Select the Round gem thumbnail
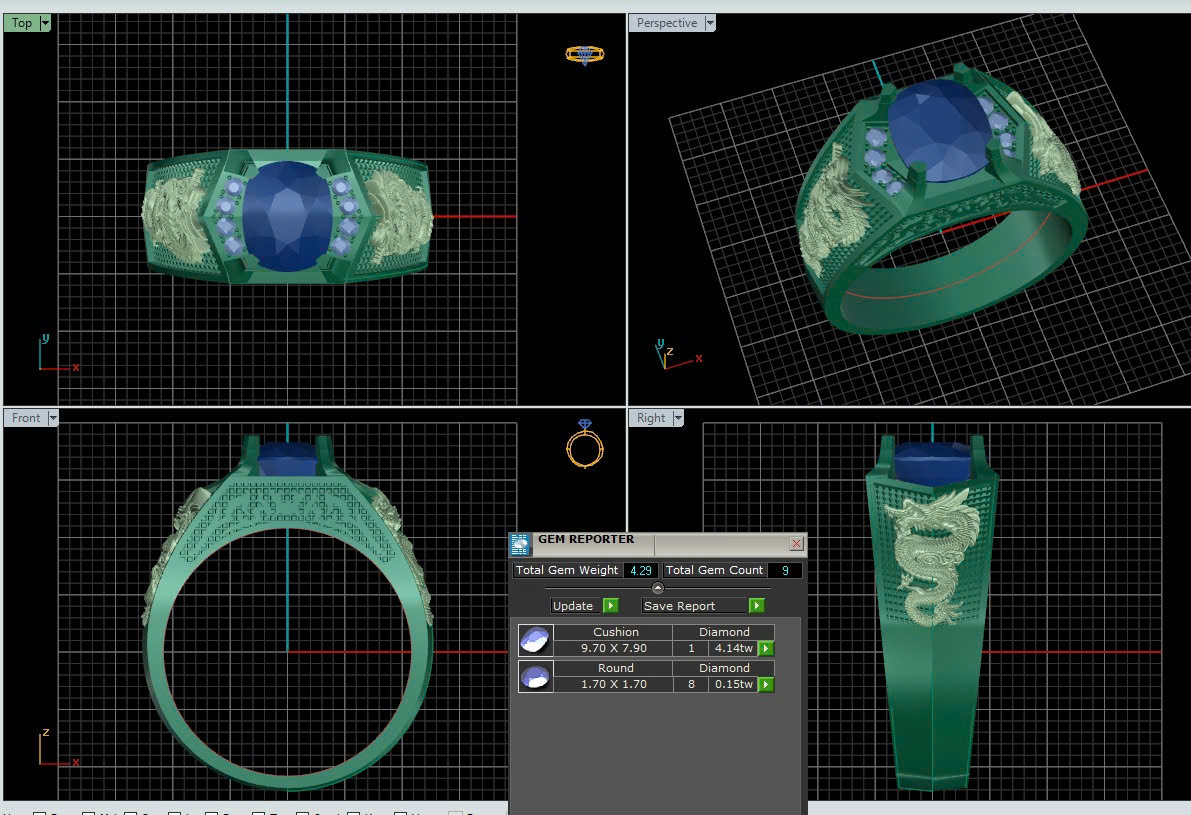Screen dimensions: 1191x815 [x=535, y=676]
